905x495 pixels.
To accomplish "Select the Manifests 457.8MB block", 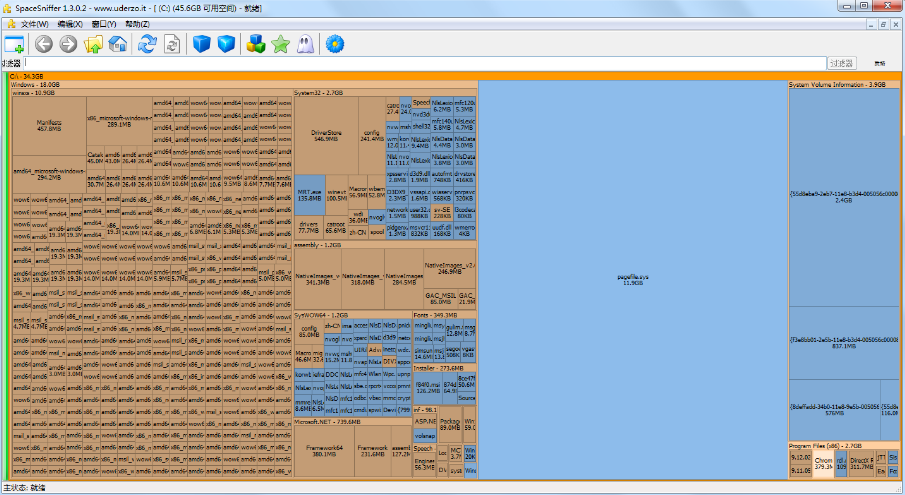I will 49,126.
